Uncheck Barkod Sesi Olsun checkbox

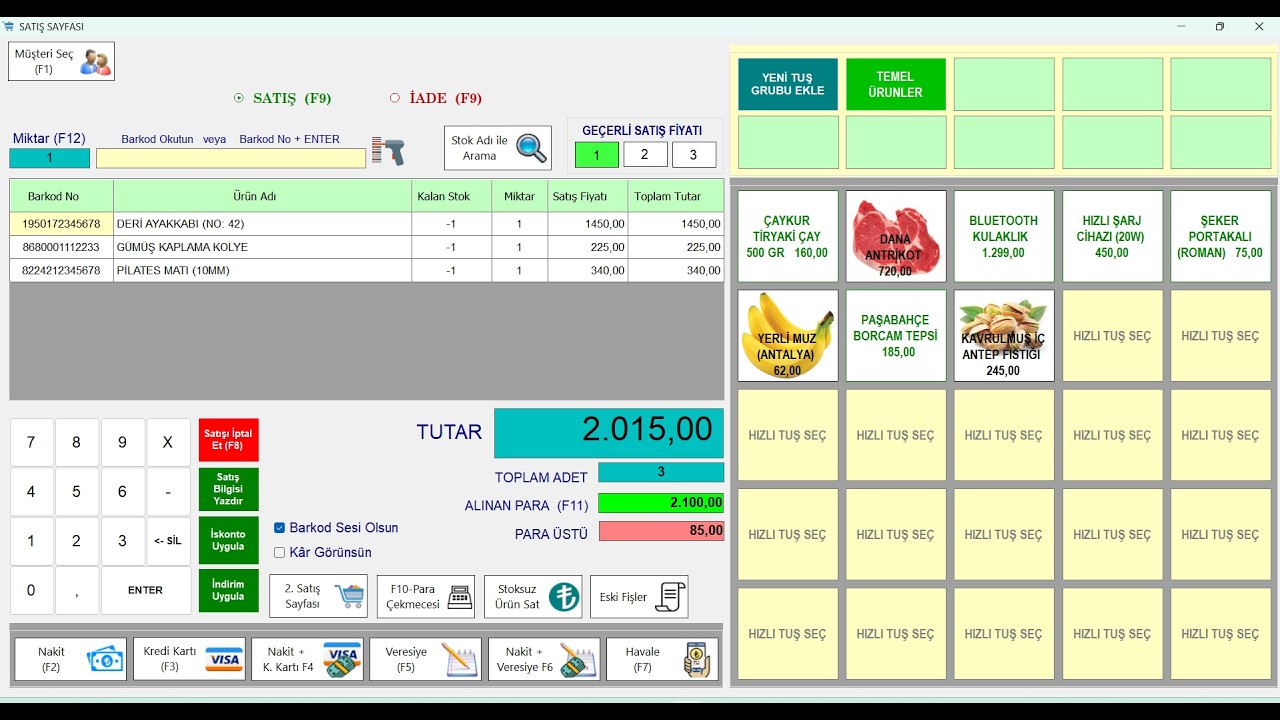coord(280,528)
